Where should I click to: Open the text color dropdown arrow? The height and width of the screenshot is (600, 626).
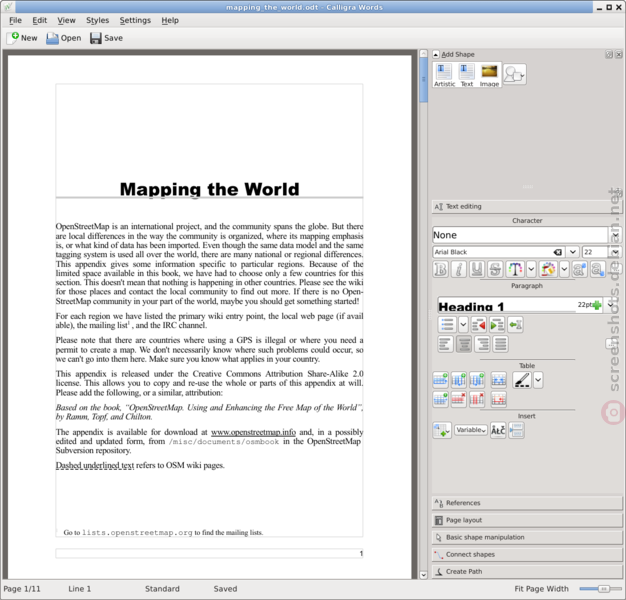click(531, 269)
